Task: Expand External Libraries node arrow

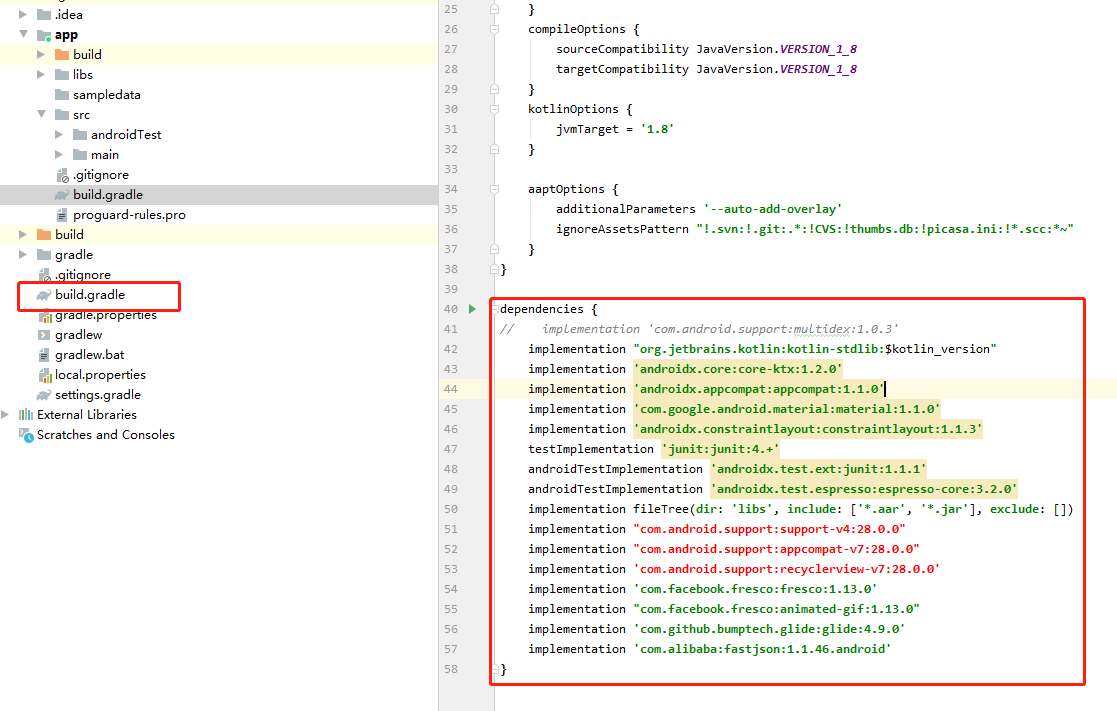Action: 5,414
